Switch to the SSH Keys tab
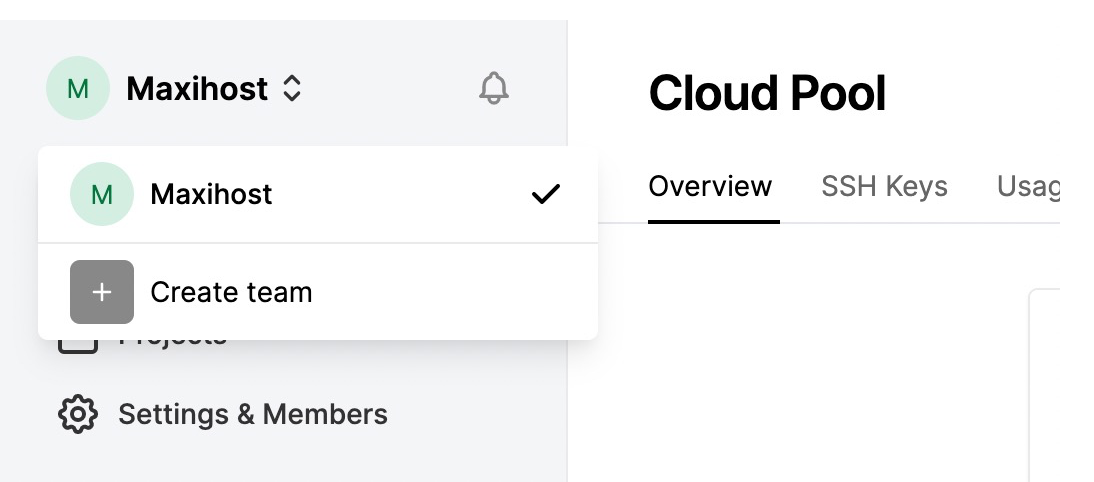1094x482 pixels. click(884, 186)
